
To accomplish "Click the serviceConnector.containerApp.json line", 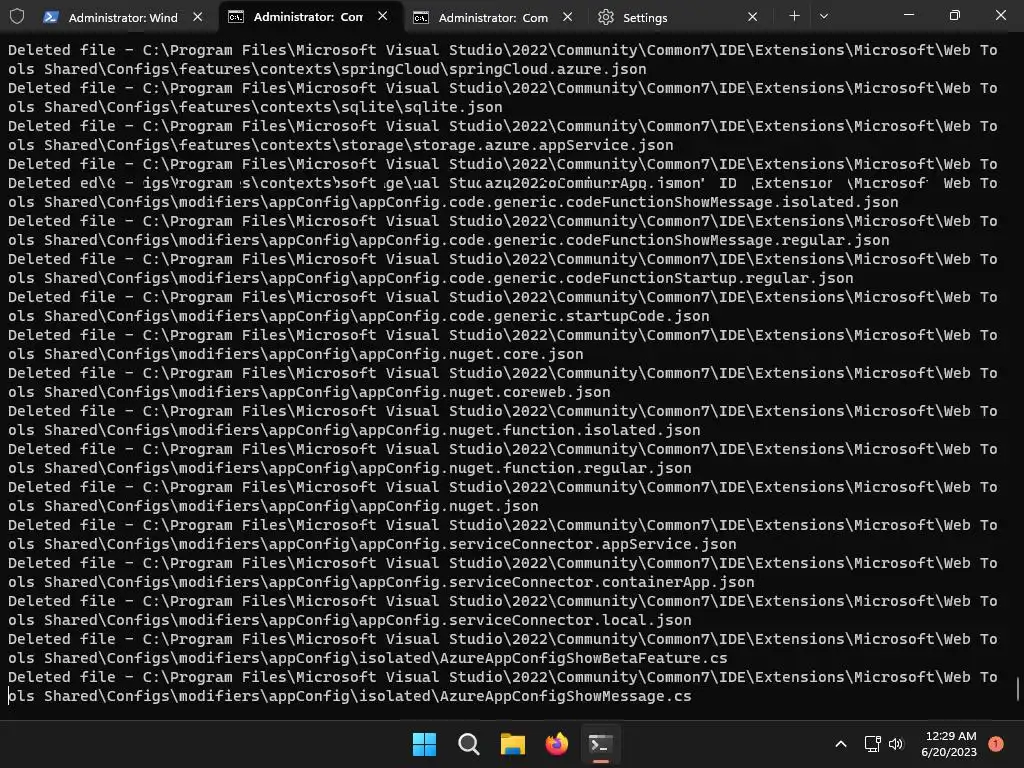I will click(x=381, y=581).
